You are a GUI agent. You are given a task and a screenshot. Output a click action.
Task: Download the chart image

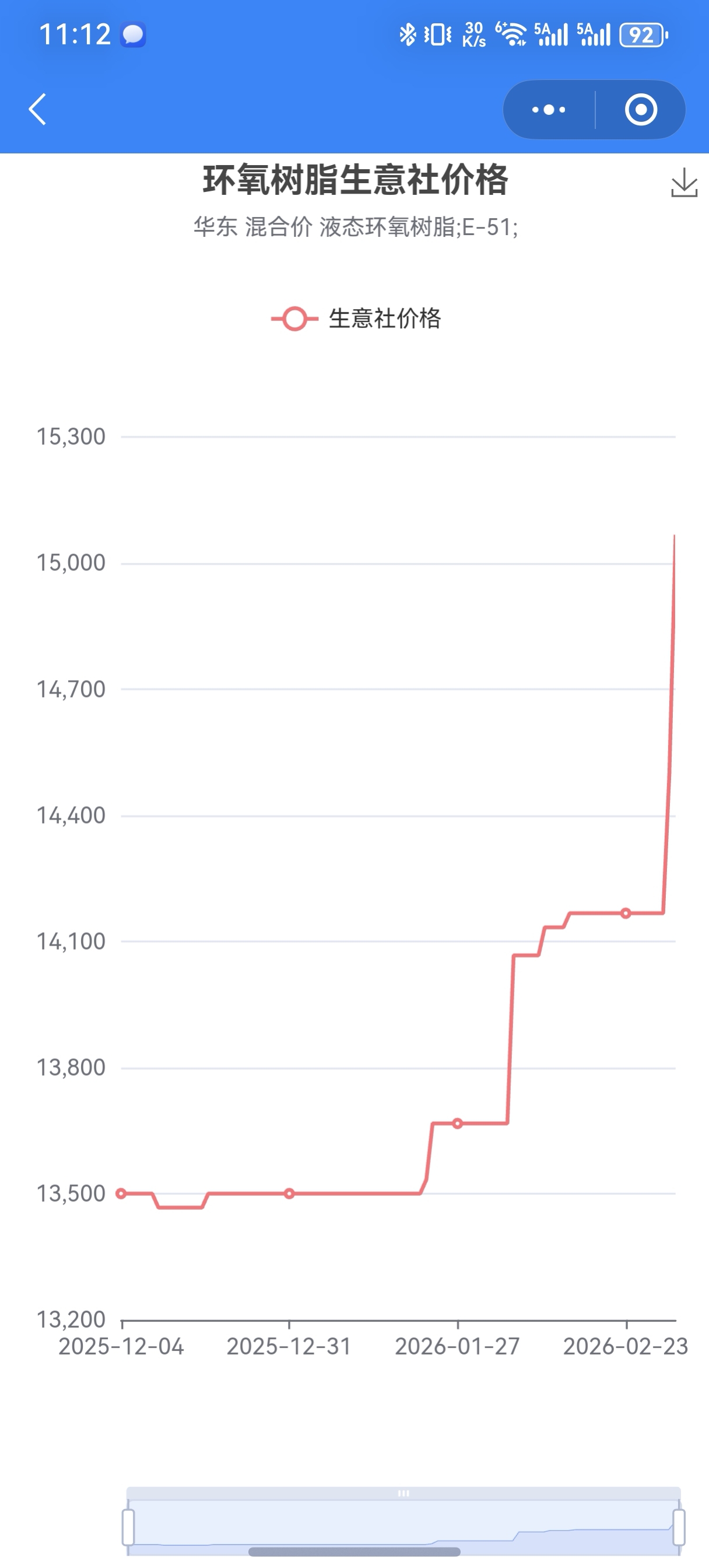[x=684, y=183]
